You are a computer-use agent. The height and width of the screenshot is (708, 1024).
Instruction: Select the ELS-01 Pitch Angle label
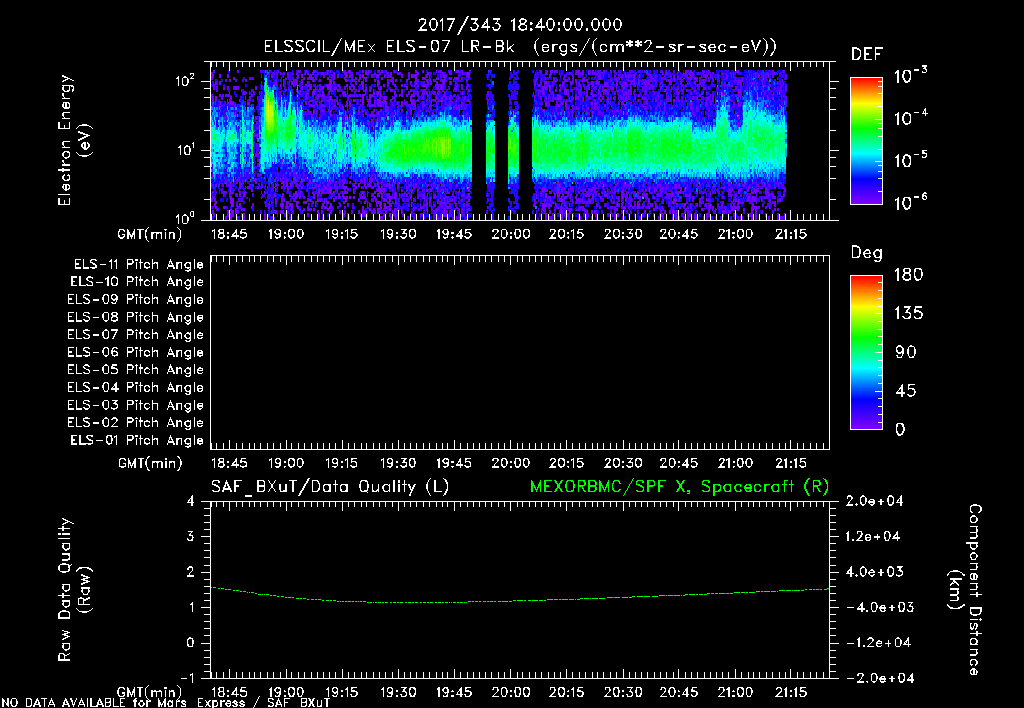[136, 440]
